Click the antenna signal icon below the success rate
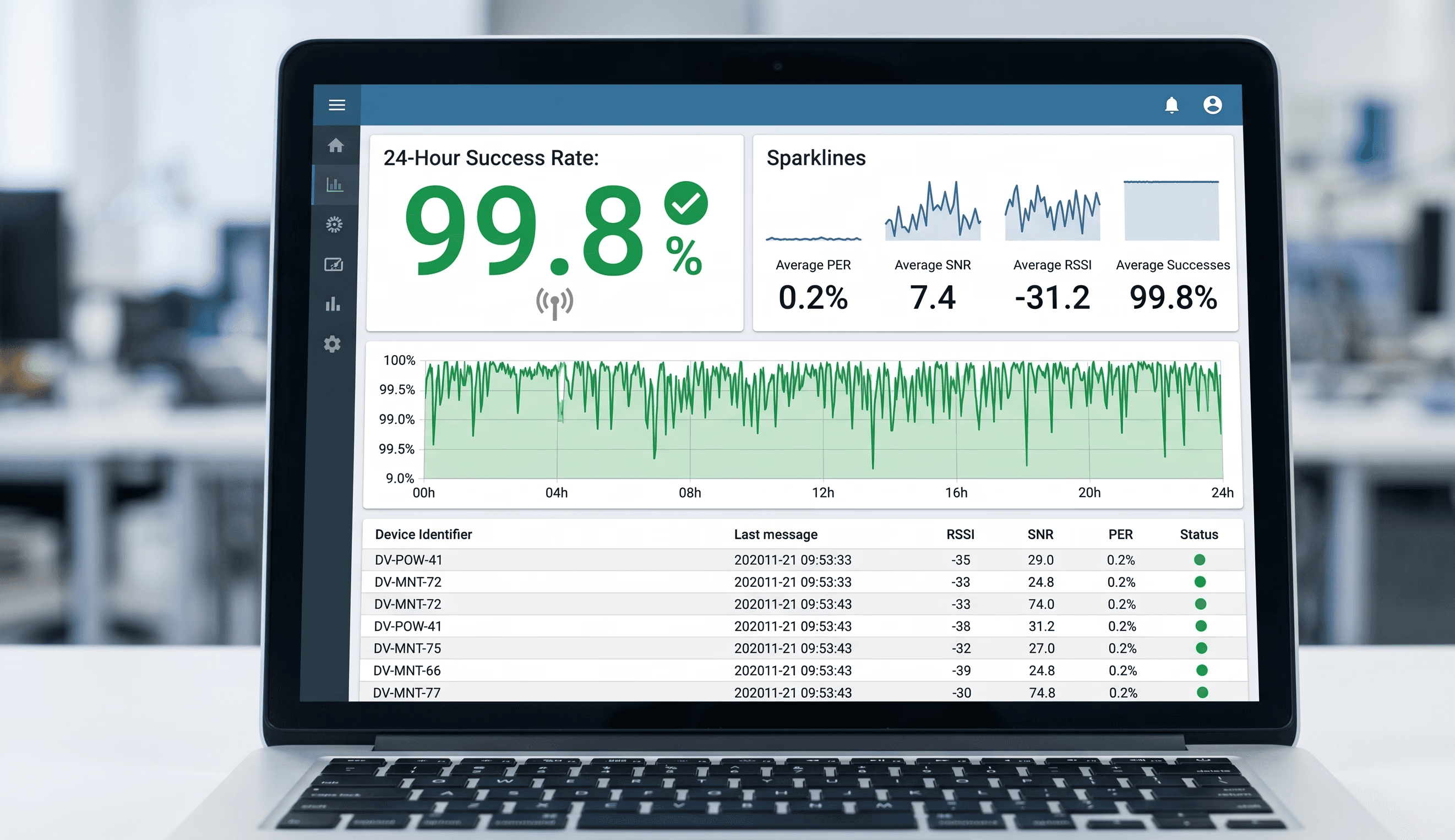 click(554, 302)
